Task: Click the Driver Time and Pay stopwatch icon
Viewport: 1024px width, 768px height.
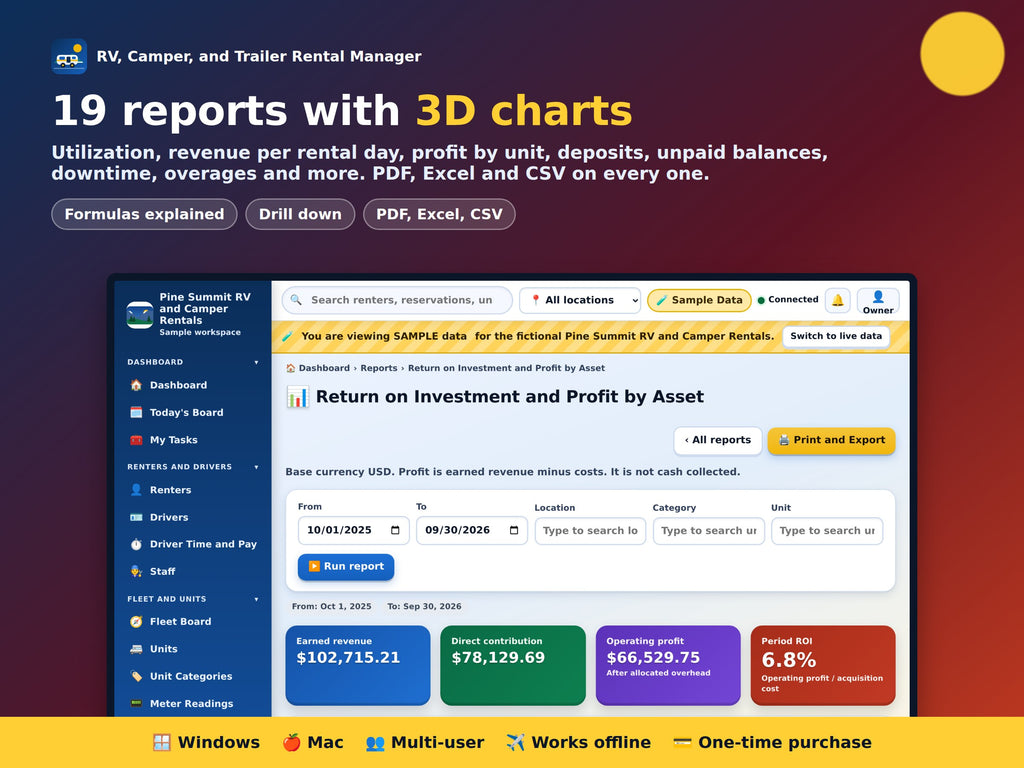Action: pos(136,544)
